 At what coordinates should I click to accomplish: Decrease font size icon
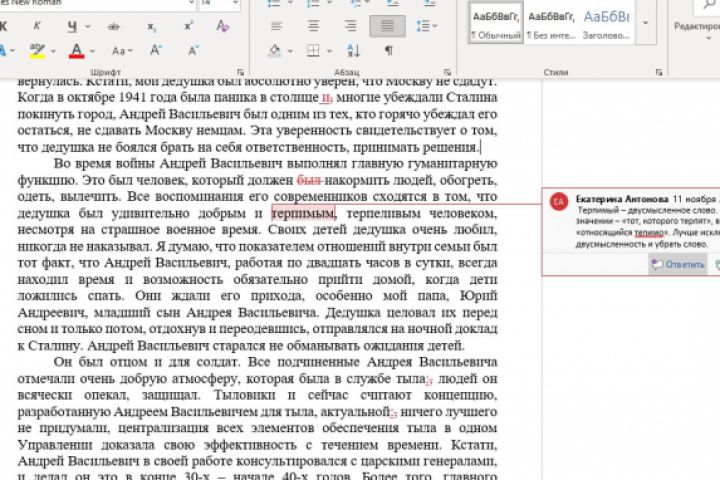(194, 50)
